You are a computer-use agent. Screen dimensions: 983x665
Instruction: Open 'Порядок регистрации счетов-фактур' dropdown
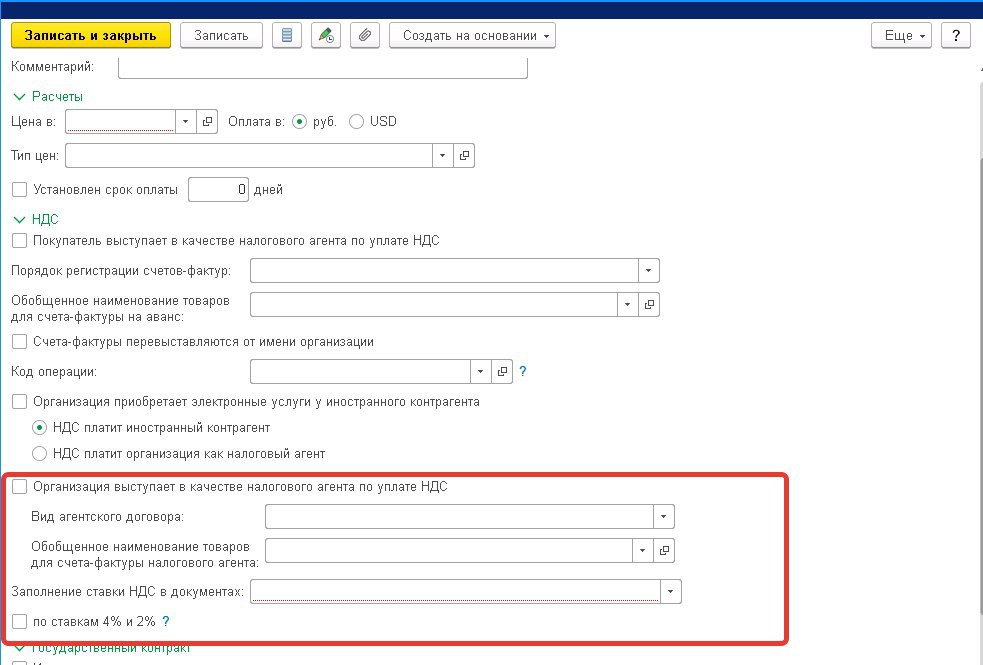click(x=649, y=271)
